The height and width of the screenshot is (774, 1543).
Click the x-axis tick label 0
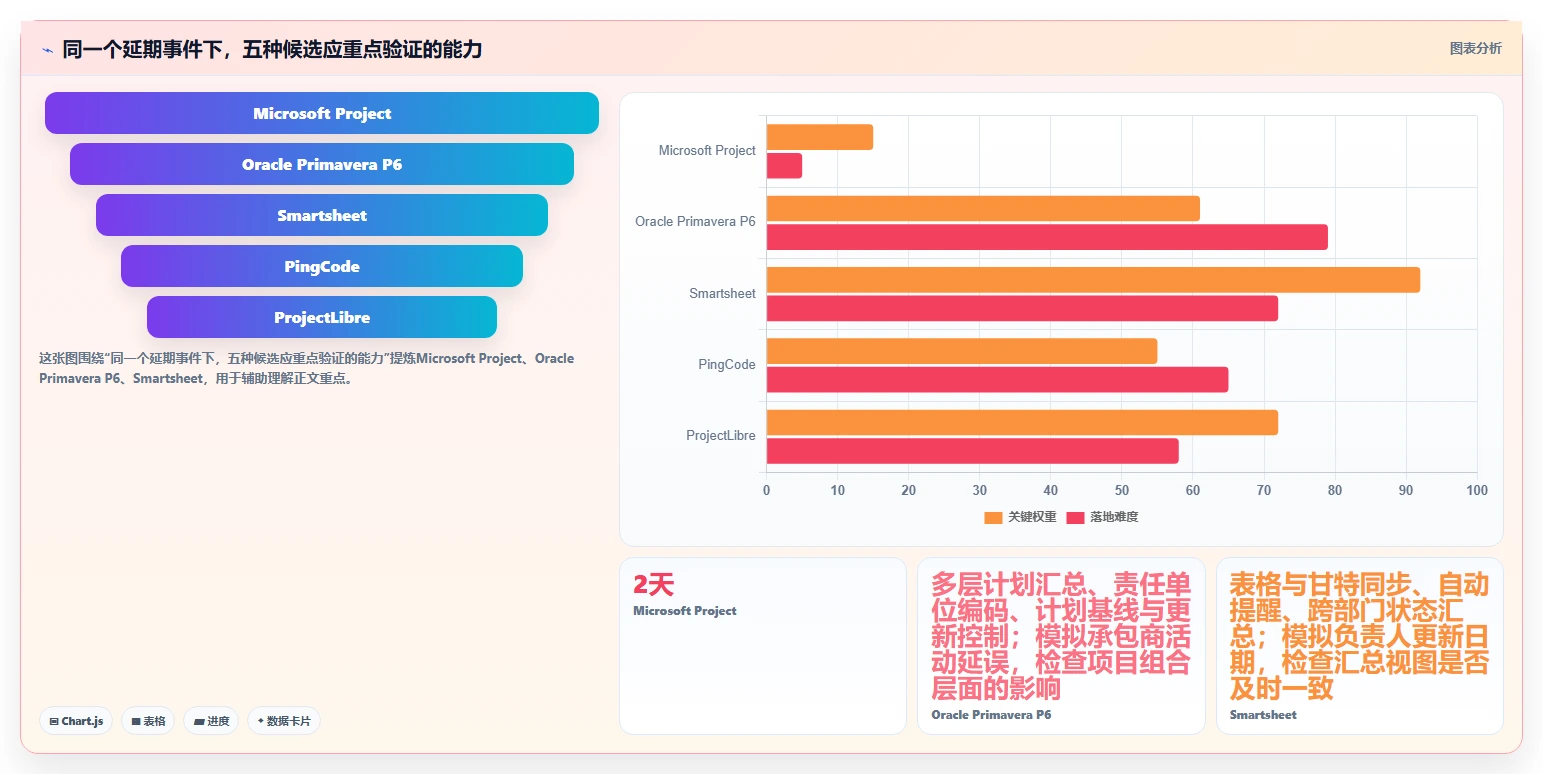767,490
